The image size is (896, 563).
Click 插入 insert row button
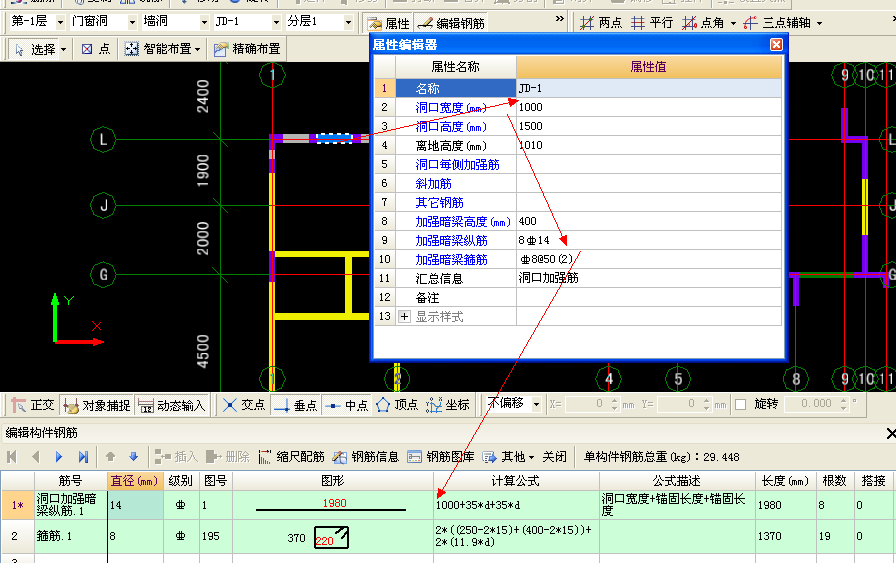(176, 457)
